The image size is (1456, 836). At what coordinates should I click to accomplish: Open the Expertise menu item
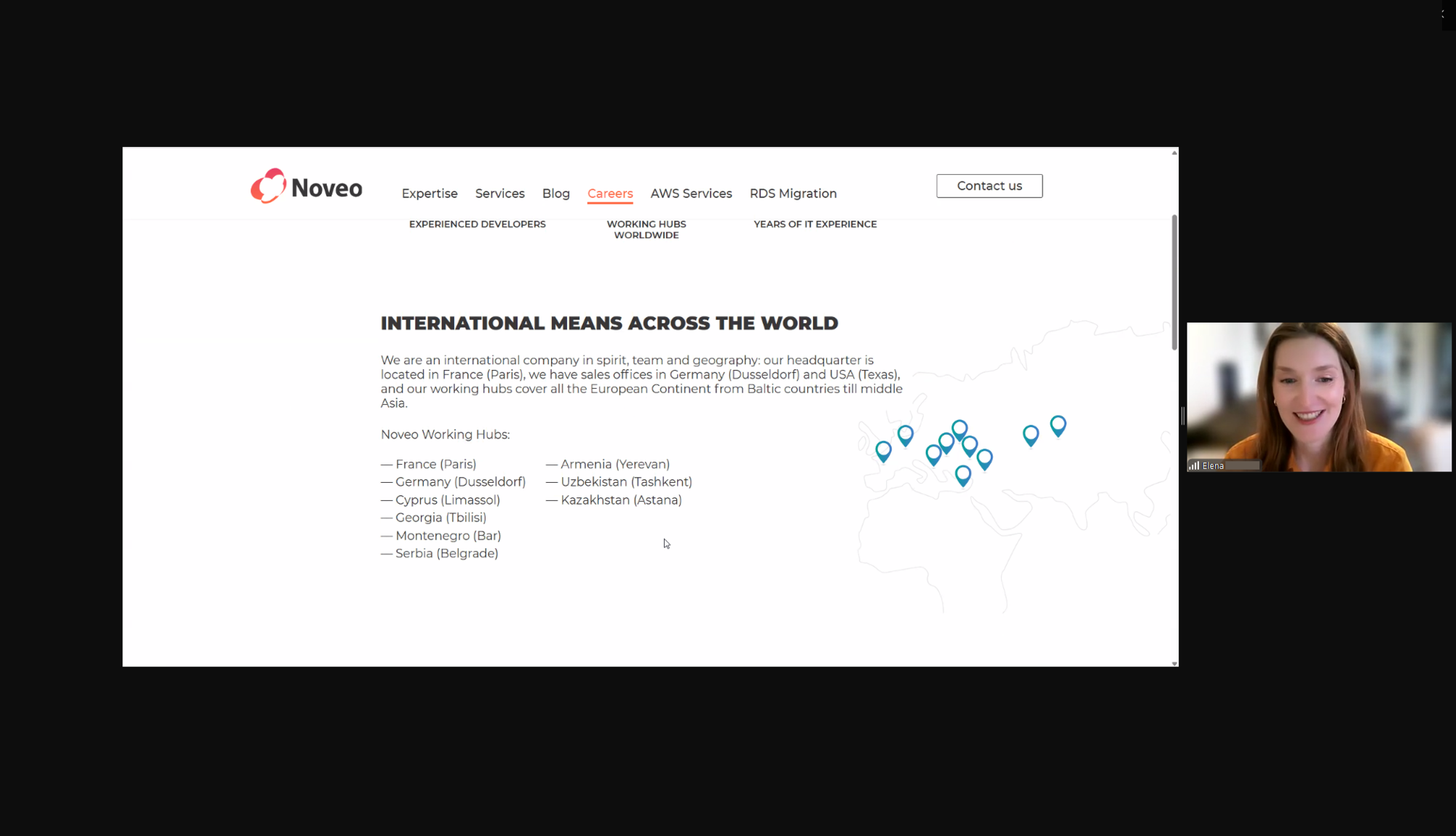pos(430,194)
